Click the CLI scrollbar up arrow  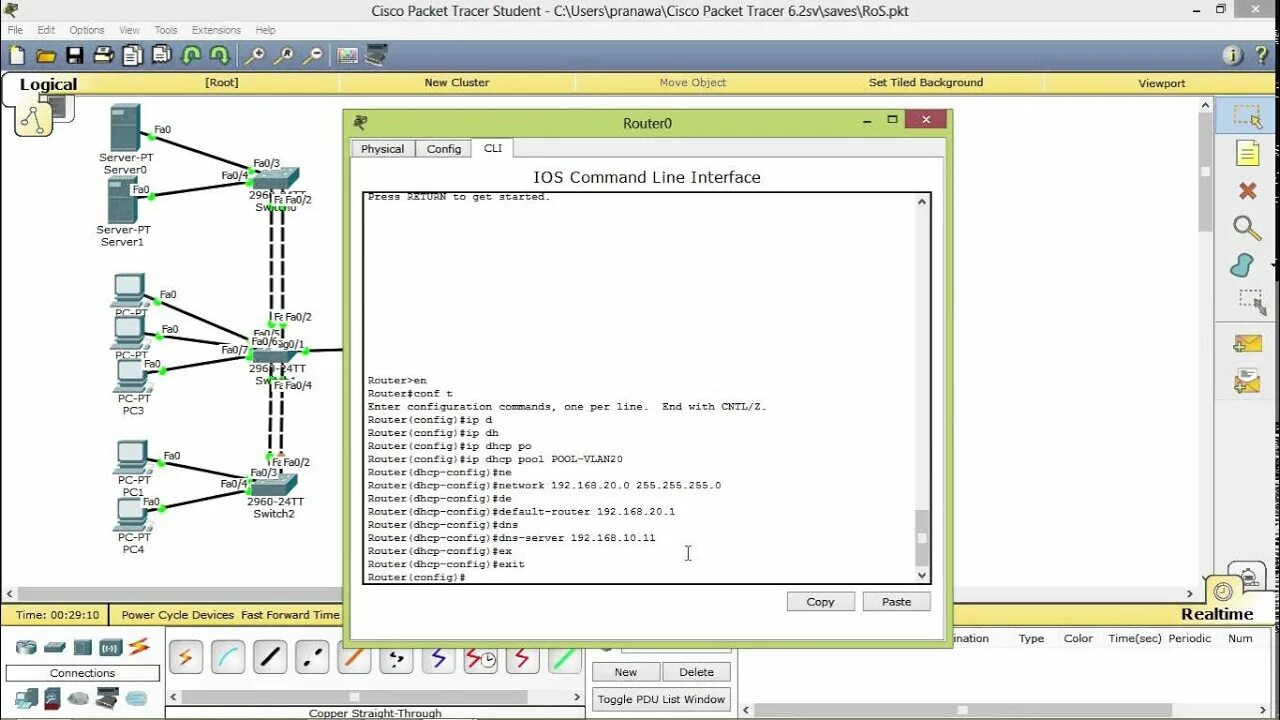pos(922,202)
